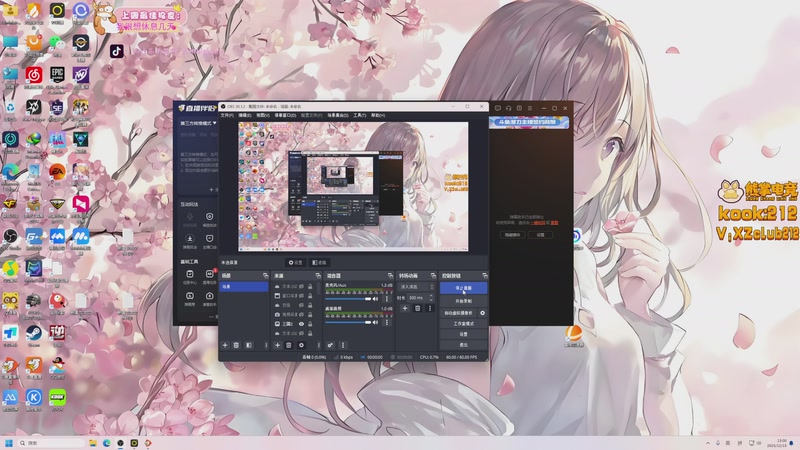Toggle the lock on the video capture device source
Viewport: 800px width, 450px height.
(310, 315)
